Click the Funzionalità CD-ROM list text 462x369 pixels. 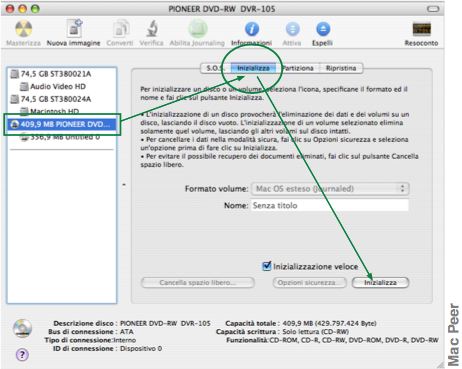354,340
